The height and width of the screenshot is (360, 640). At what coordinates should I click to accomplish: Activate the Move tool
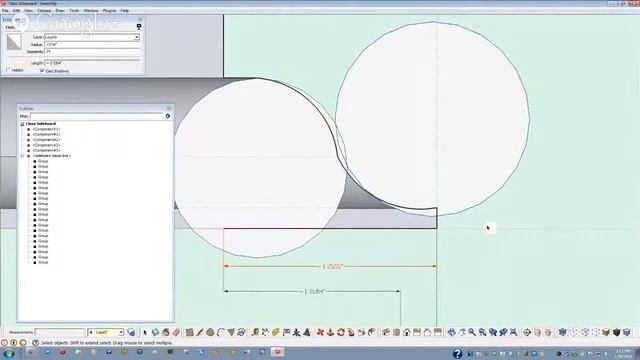click(320, 333)
